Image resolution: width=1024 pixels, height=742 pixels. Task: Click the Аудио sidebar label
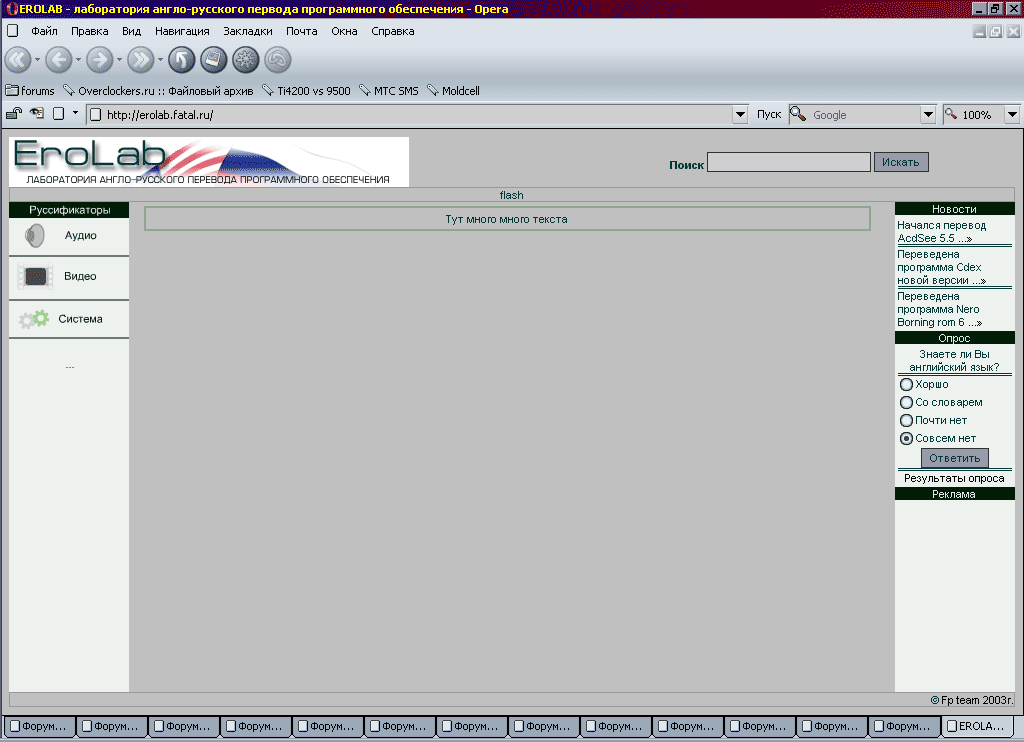click(80, 236)
